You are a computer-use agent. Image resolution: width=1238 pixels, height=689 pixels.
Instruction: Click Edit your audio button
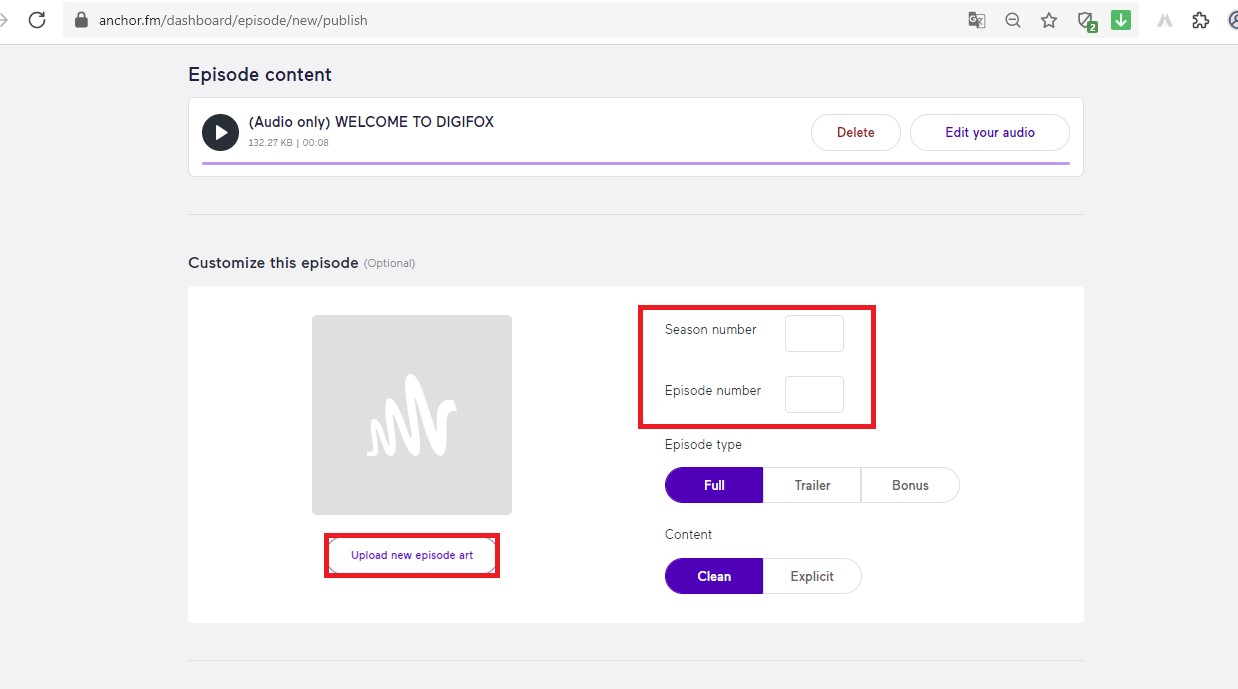pos(989,132)
